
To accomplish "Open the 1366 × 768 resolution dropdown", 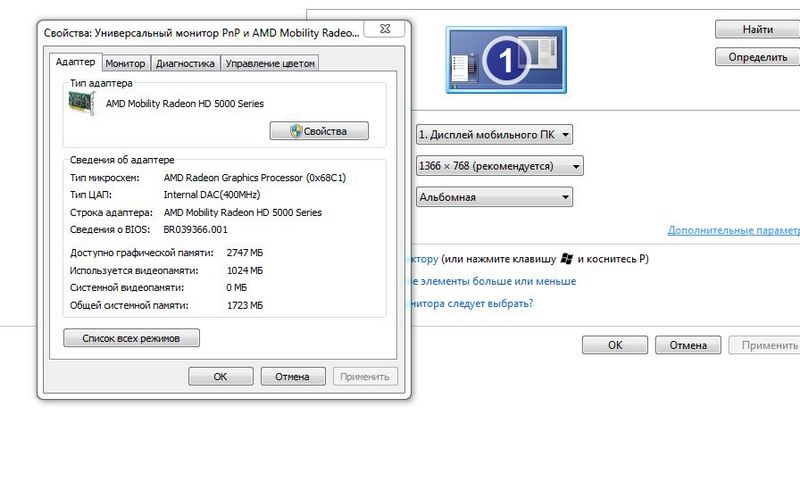I will [x=499, y=166].
